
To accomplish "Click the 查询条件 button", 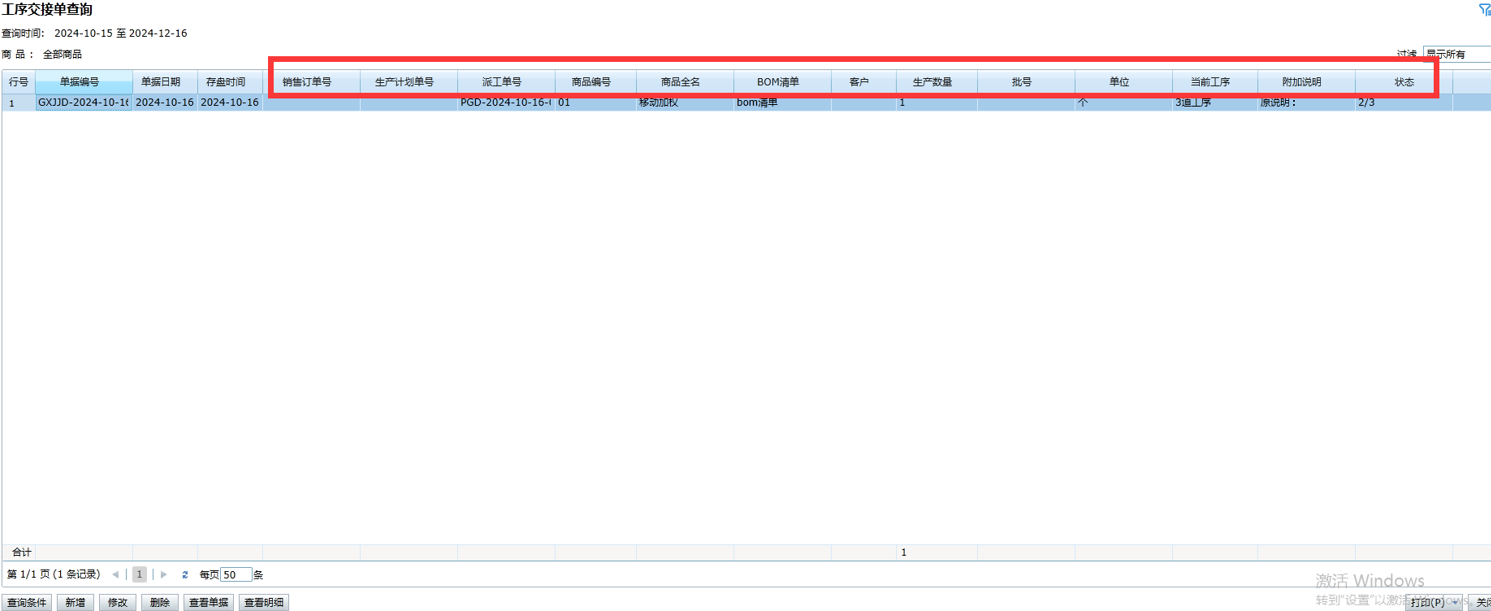I will (27, 603).
